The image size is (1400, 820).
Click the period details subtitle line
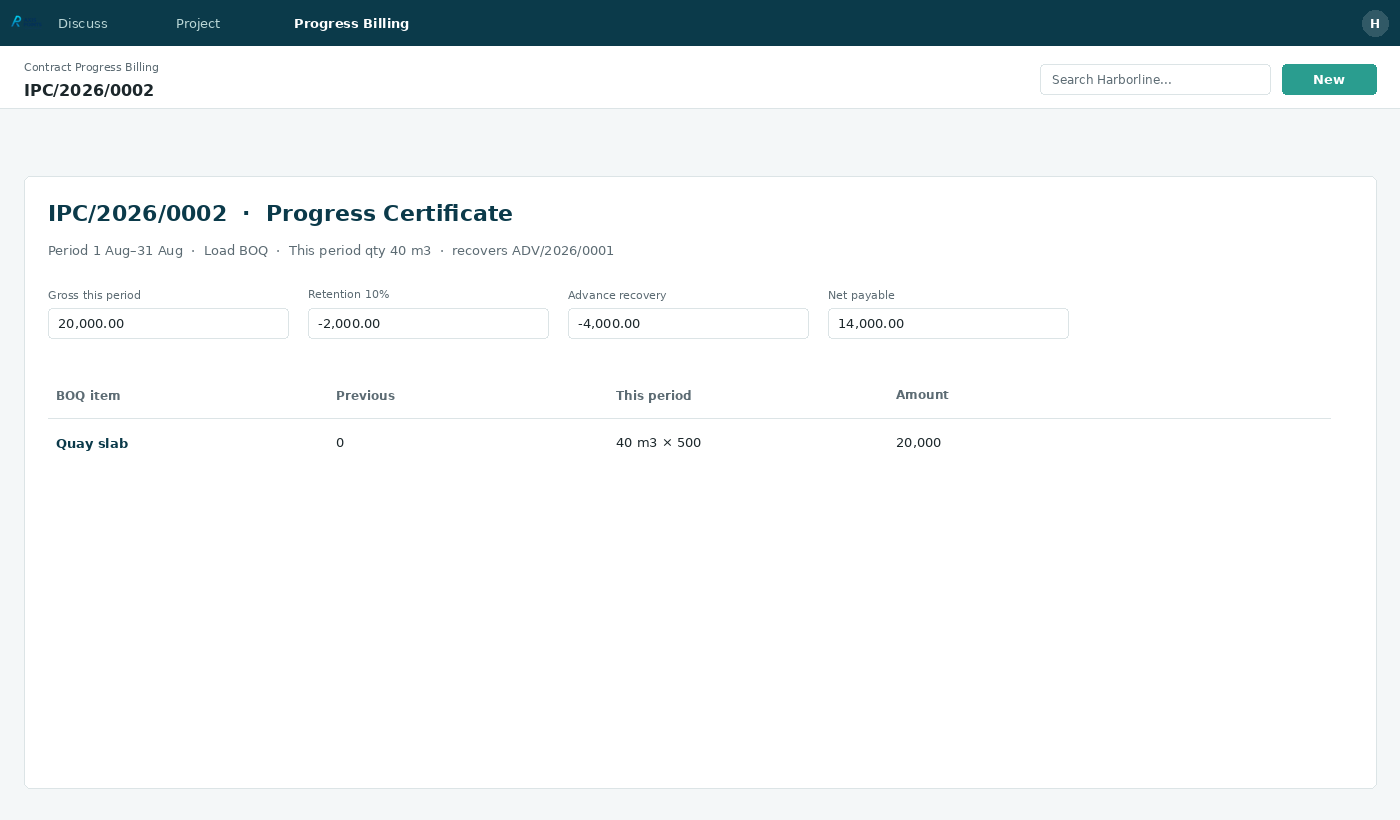tap(331, 251)
